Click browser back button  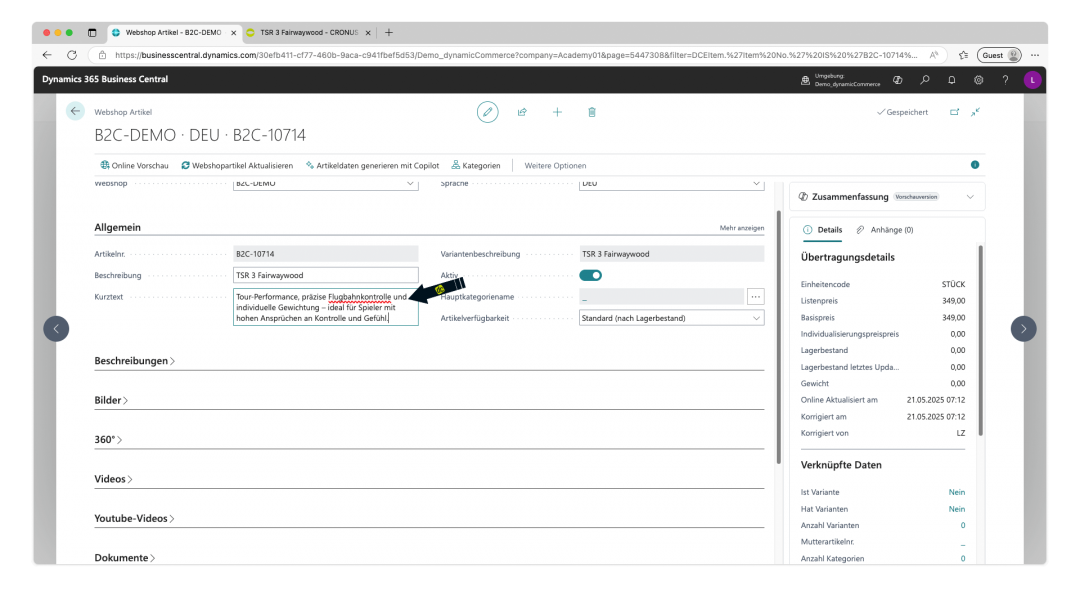(x=47, y=55)
